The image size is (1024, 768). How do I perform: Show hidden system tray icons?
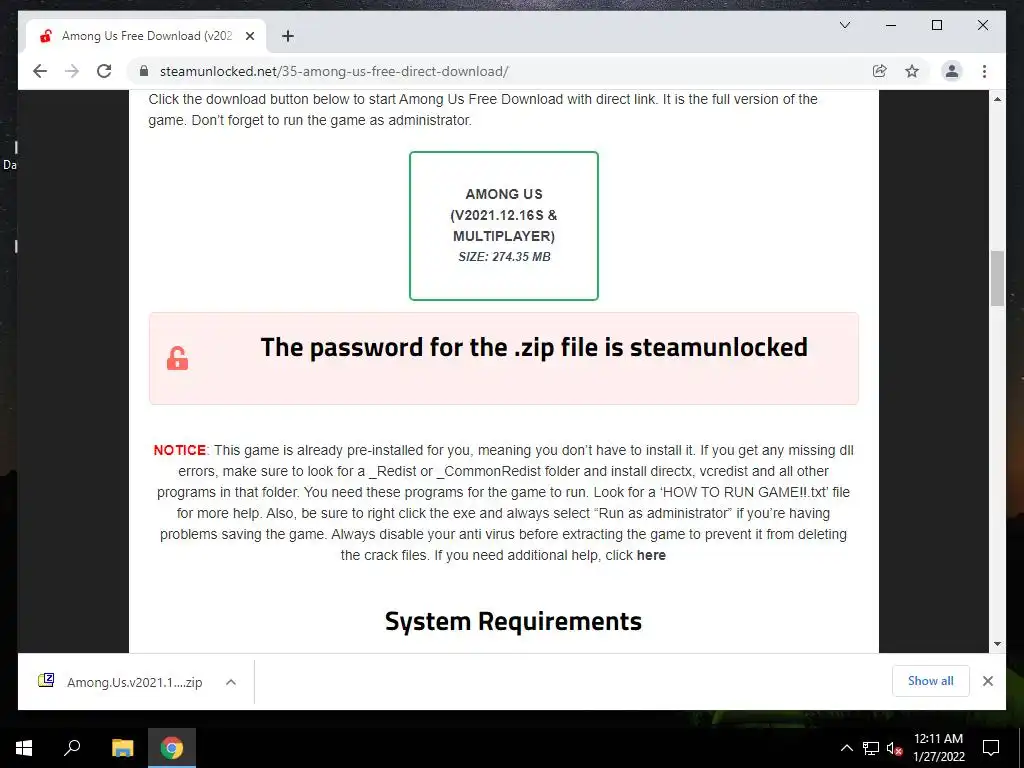point(846,748)
